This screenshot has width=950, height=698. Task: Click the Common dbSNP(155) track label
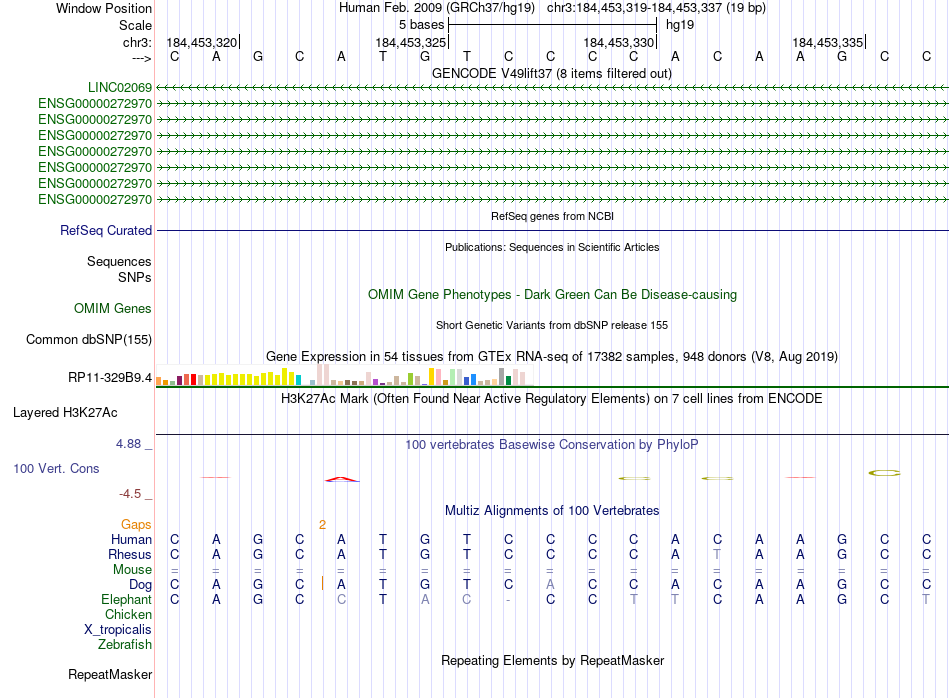pyautogui.click(x=89, y=339)
